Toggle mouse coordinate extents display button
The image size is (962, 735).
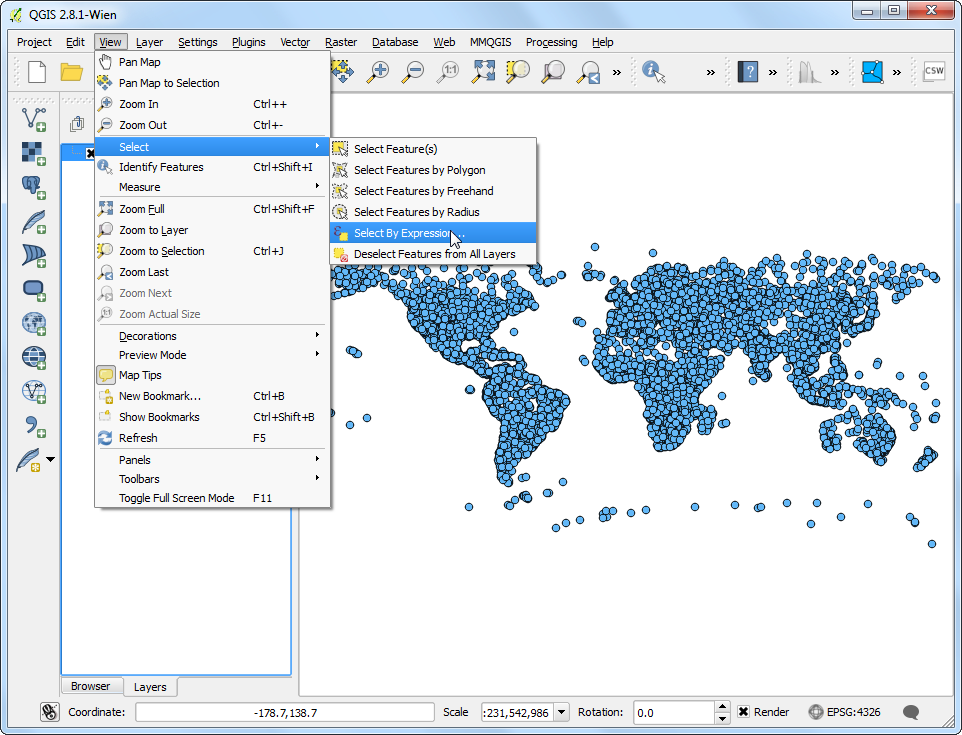(x=50, y=712)
